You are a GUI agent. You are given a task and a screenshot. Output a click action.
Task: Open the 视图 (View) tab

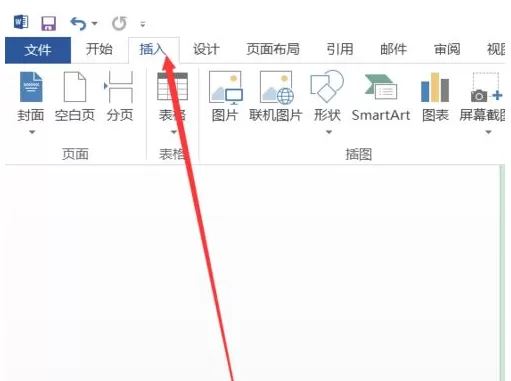496,49
